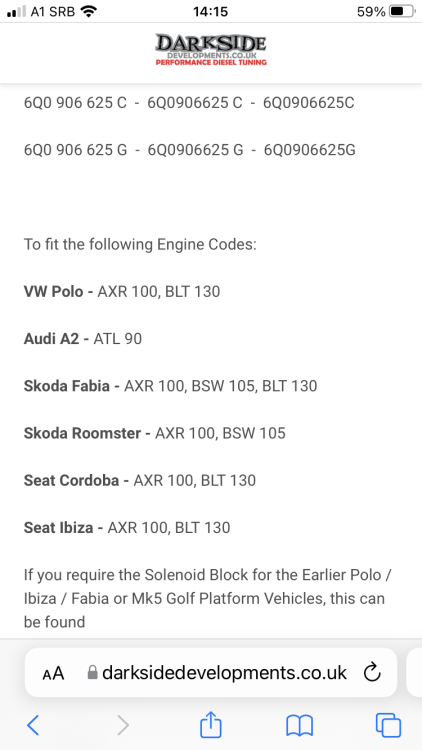
Task: Tap the cellular signal bars icon
Action: pyautogui.click(x=16, y=12)
